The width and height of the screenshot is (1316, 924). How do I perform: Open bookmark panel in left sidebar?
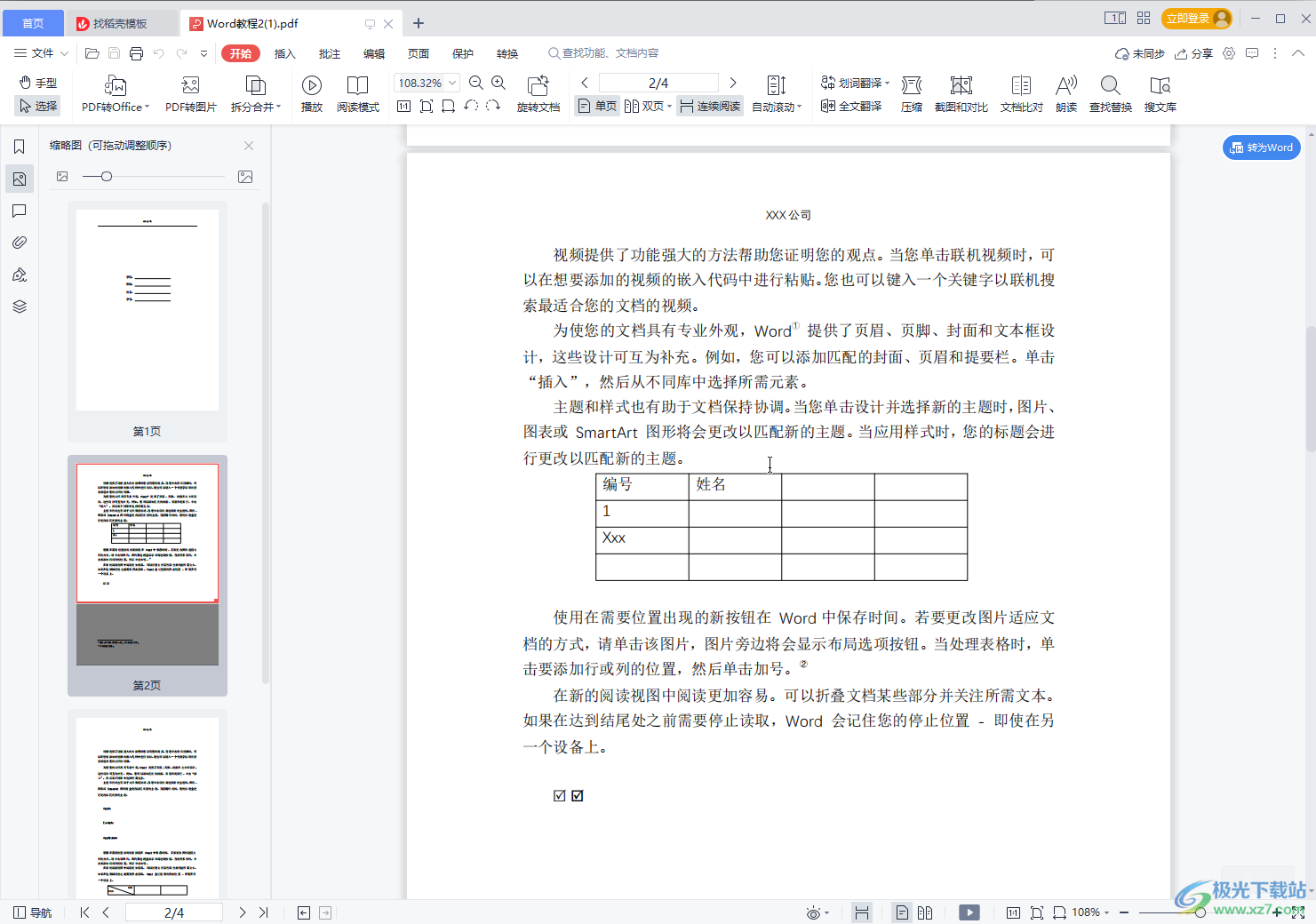19,147
